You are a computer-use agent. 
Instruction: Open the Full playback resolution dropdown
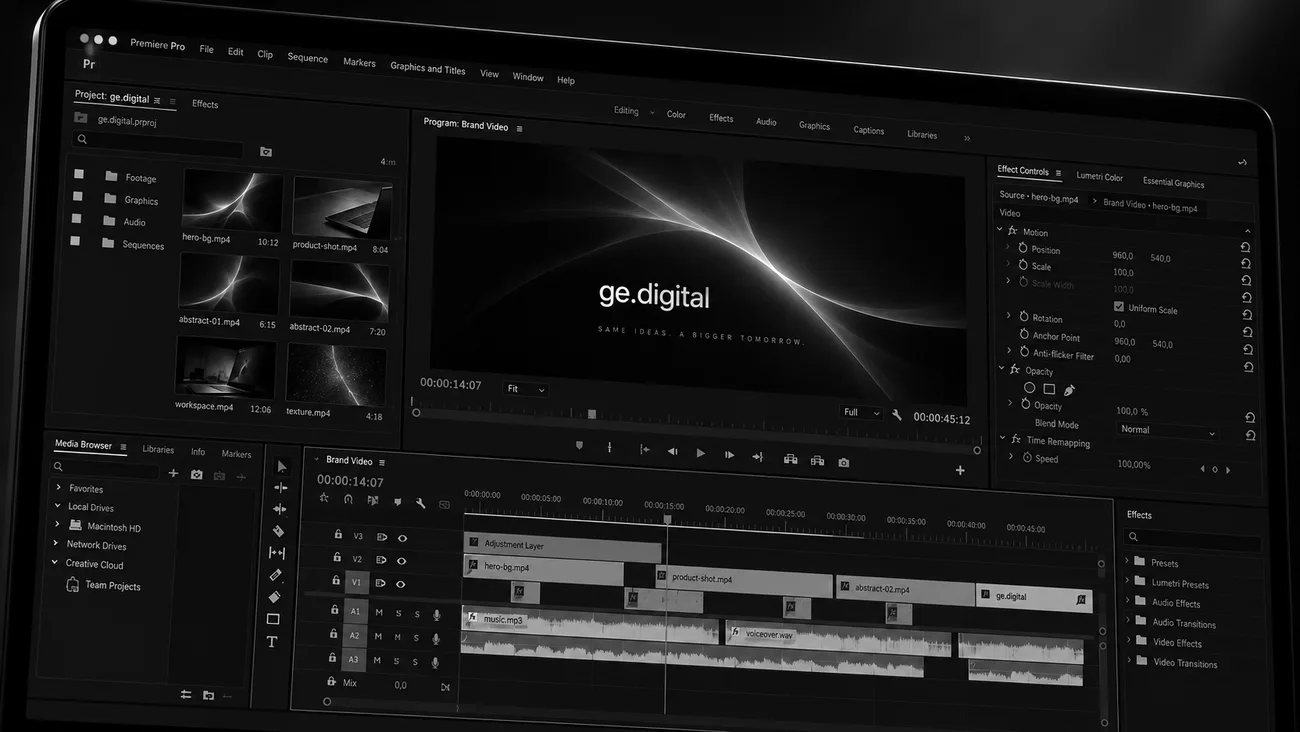861,412
